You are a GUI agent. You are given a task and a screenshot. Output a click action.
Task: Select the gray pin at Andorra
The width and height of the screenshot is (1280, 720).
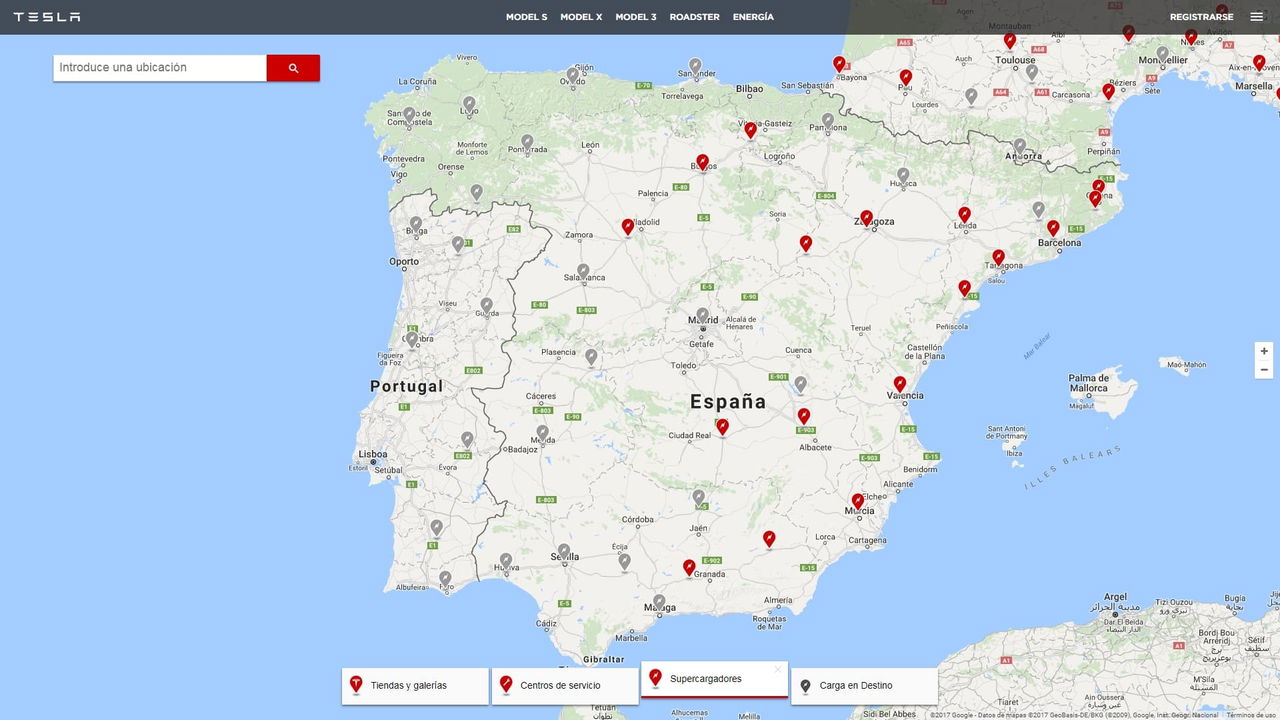pyautogui.click(x=1020, y=146)
